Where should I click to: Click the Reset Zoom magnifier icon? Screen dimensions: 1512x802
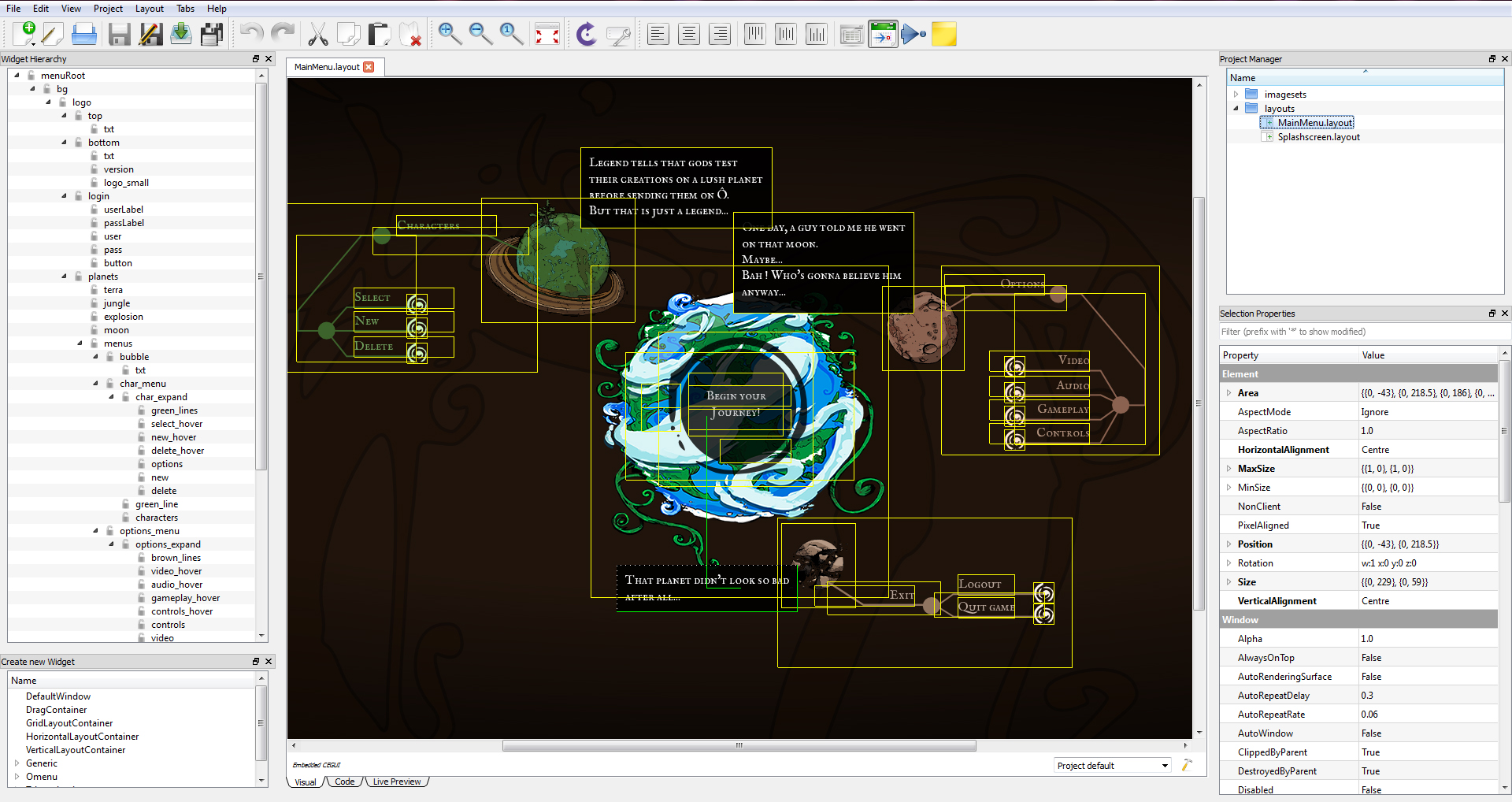(x=511, y=34)
